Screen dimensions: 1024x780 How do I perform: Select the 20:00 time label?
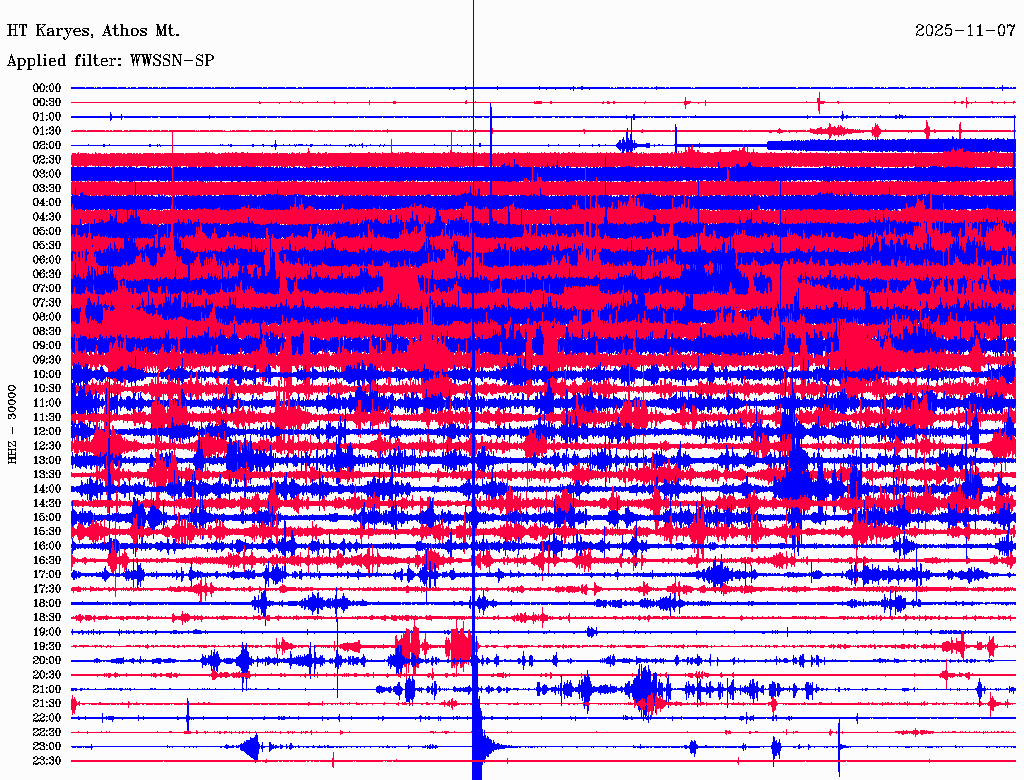coord(47,660)
